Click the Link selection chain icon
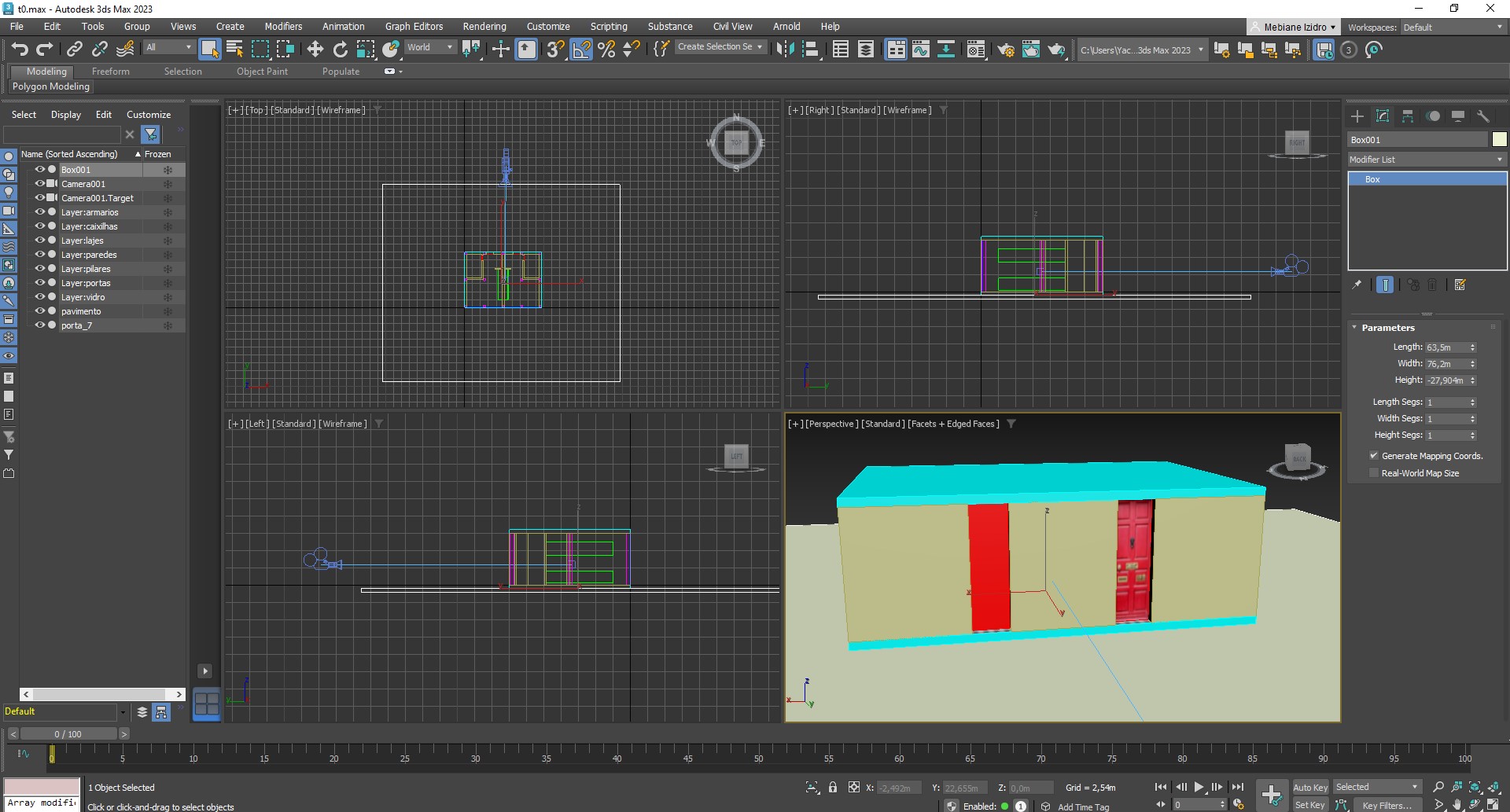 click(x=74, y=50)
